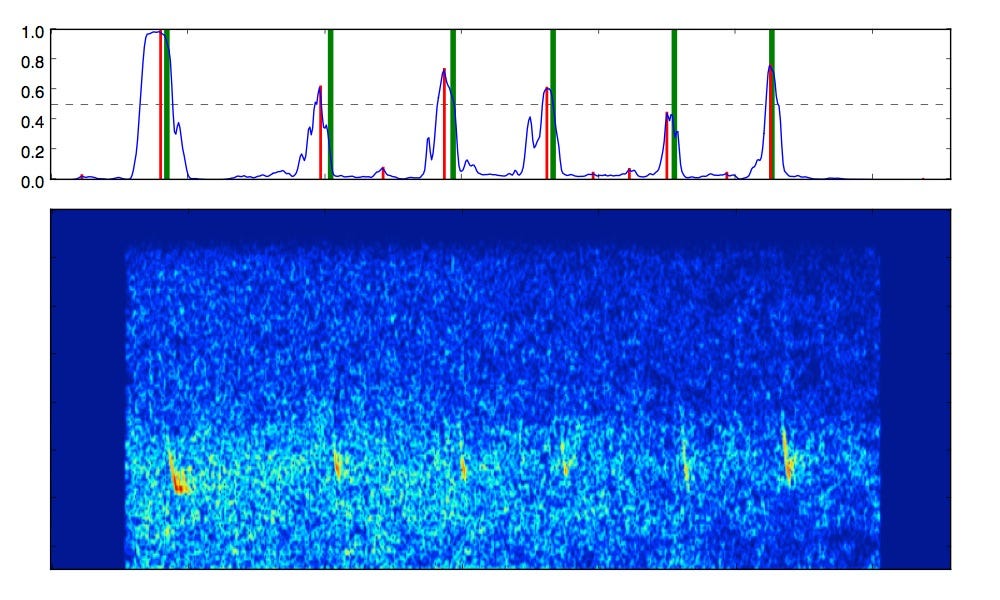Click the dashed 0.5 threshold line

pos(501,105)
